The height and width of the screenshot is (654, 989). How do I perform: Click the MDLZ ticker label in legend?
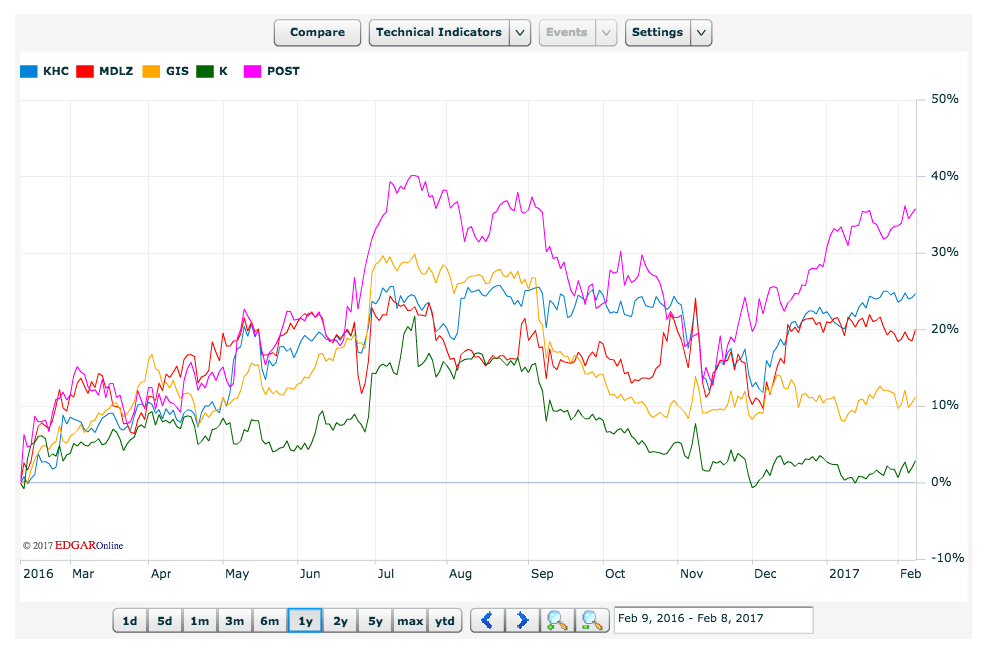coord(116,71)
